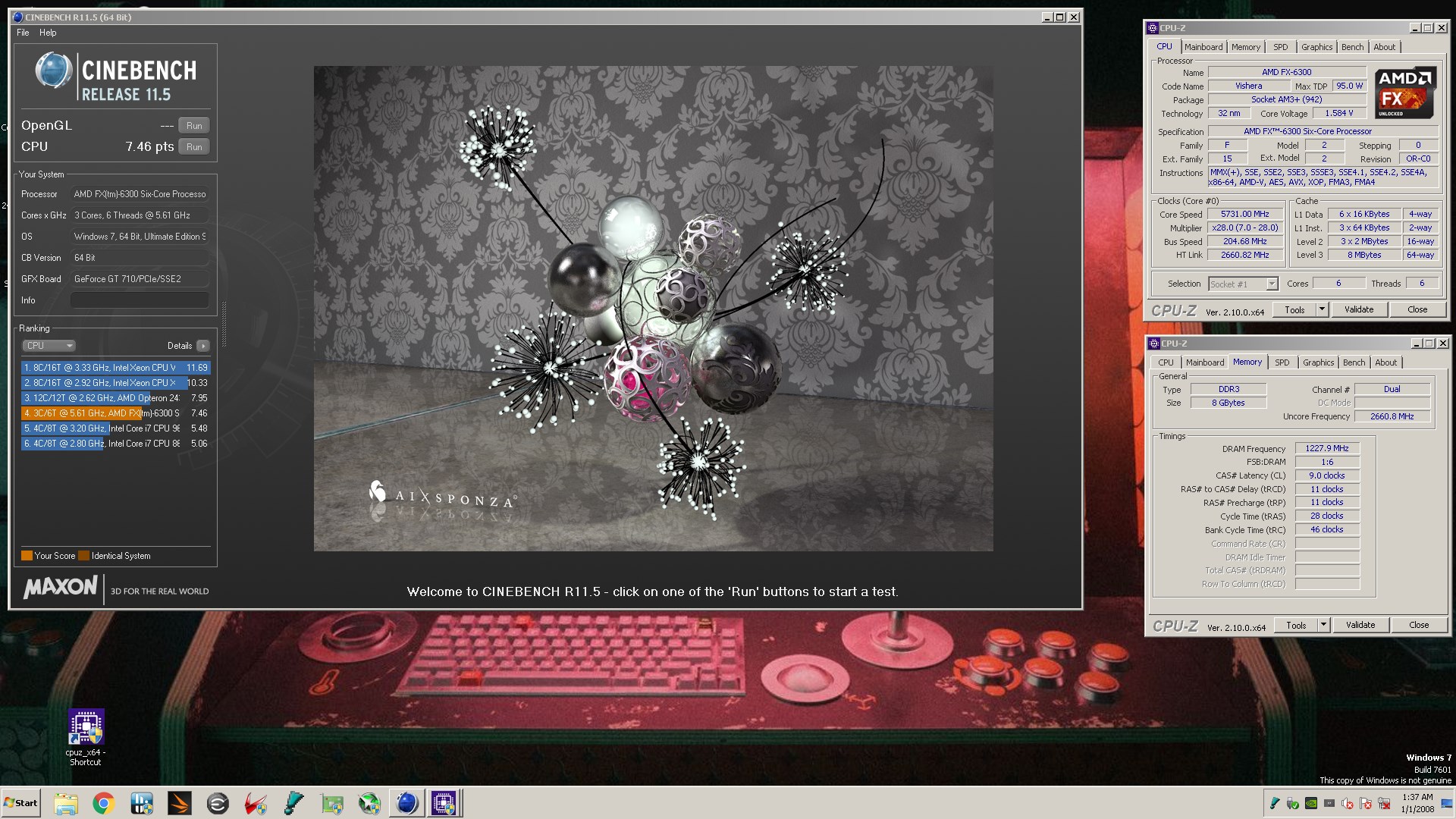The height and width of the screenshot is (819, 1456).
Task: Open About tab in upper CPU-Z
Action: click(1385, 47)
